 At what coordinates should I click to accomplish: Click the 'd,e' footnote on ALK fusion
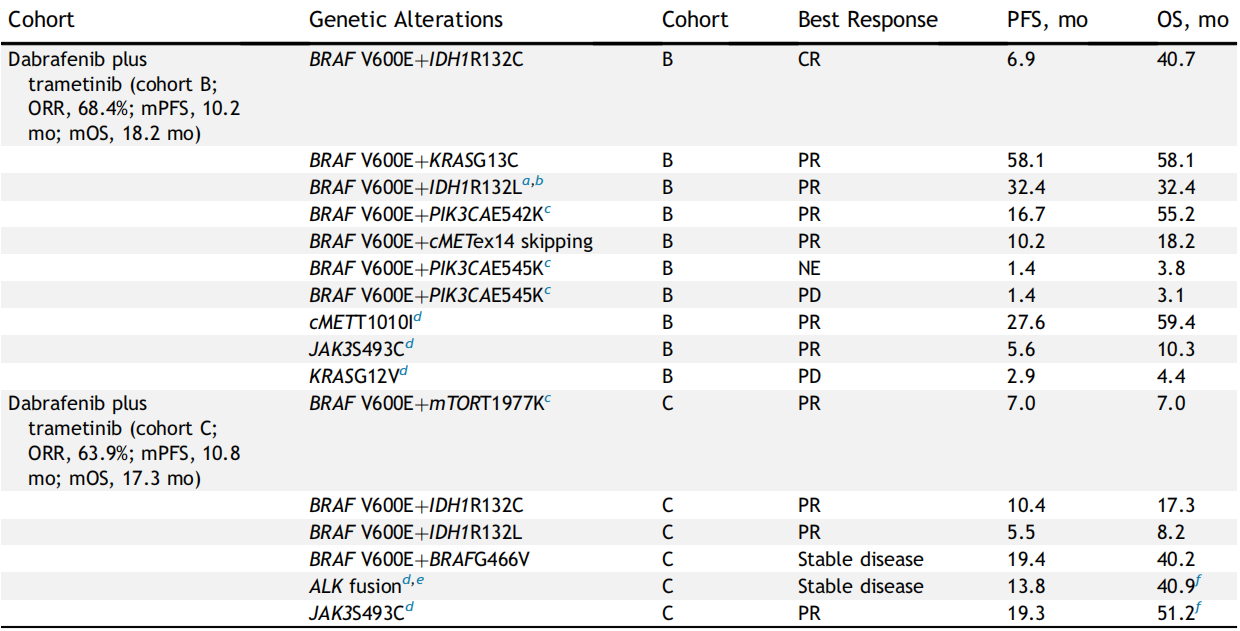(418, 580)
